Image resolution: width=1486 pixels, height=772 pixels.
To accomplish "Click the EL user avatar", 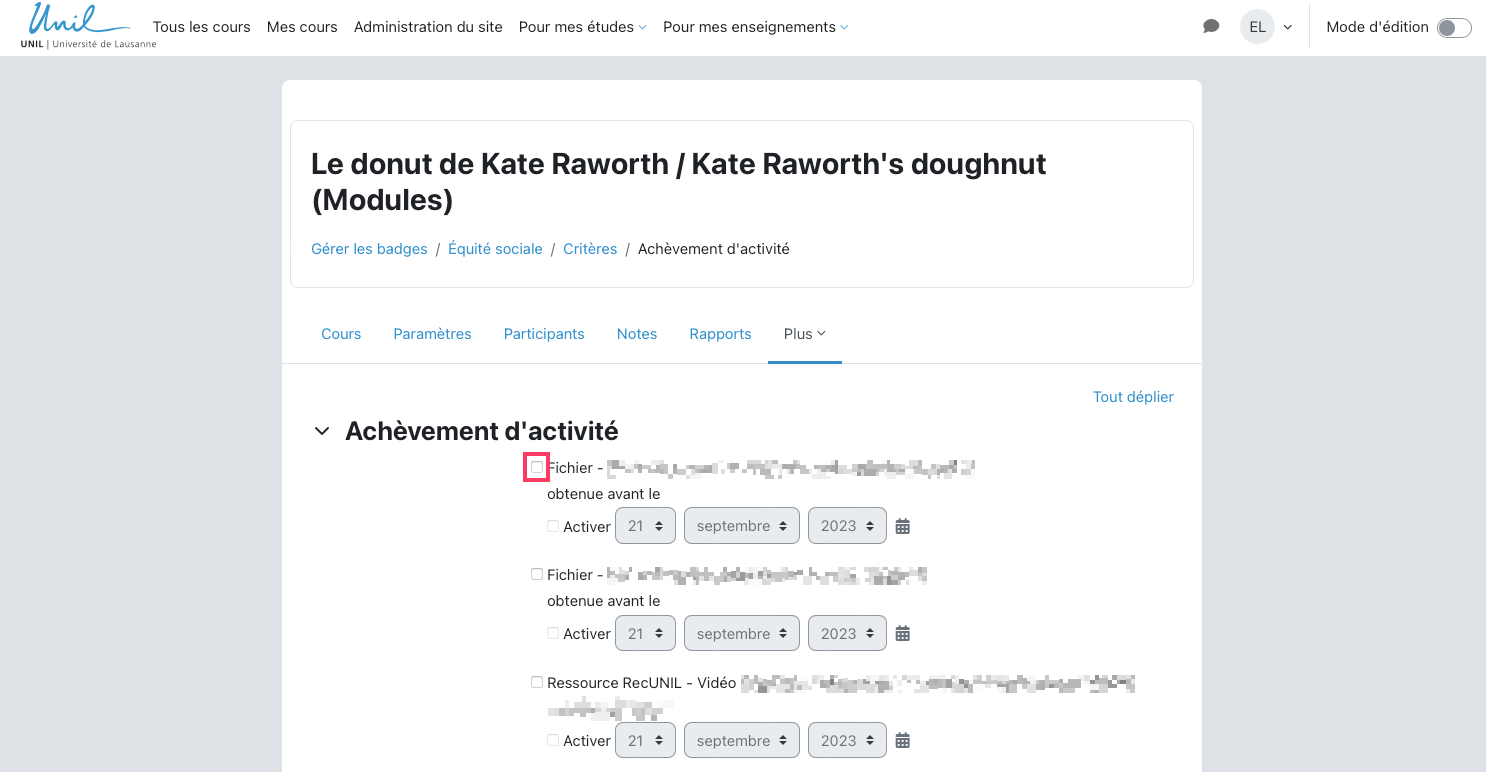I will click(1257, 27).
